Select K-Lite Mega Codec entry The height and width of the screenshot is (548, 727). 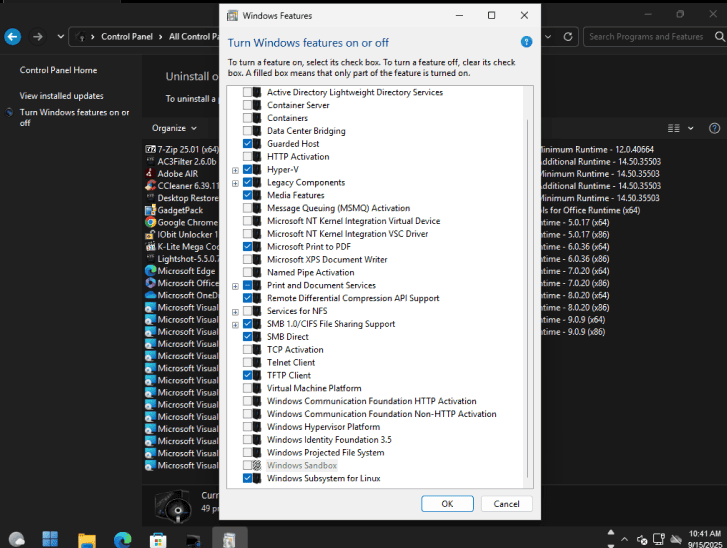click(x=182, y=247)
